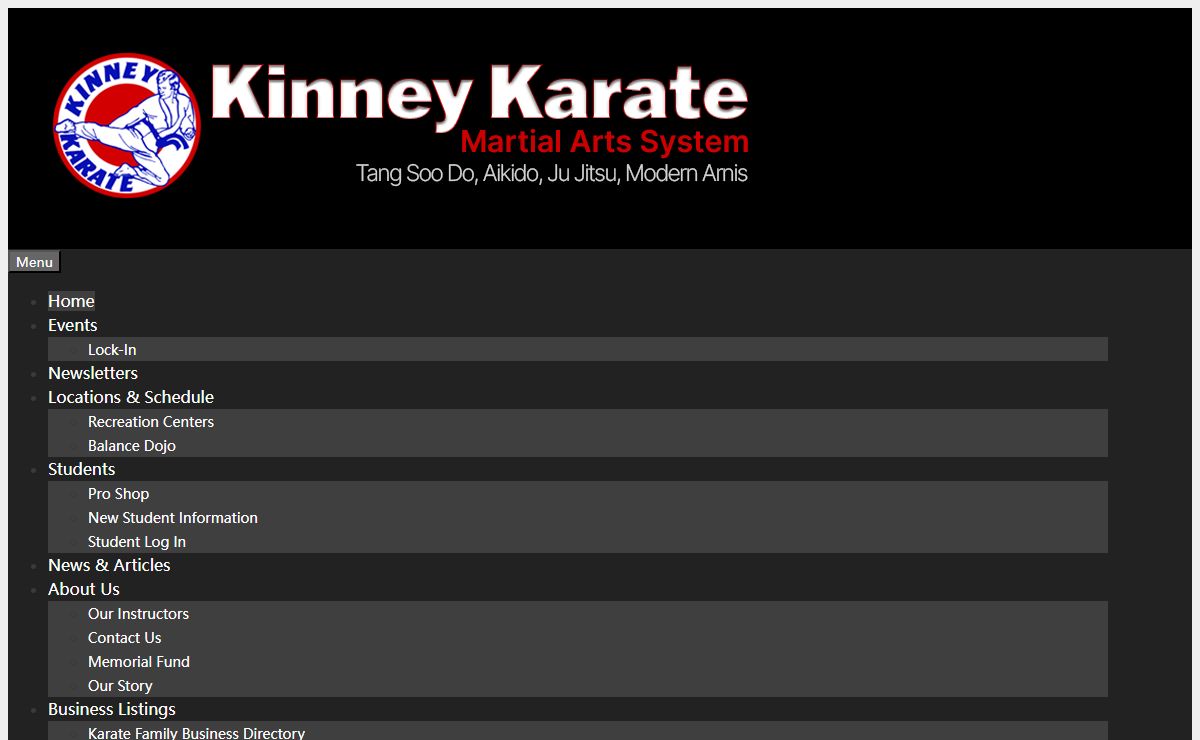This screenshot has width=1200, height=740.
Task: Open News & Articles menu item
Action: (109, 565)
